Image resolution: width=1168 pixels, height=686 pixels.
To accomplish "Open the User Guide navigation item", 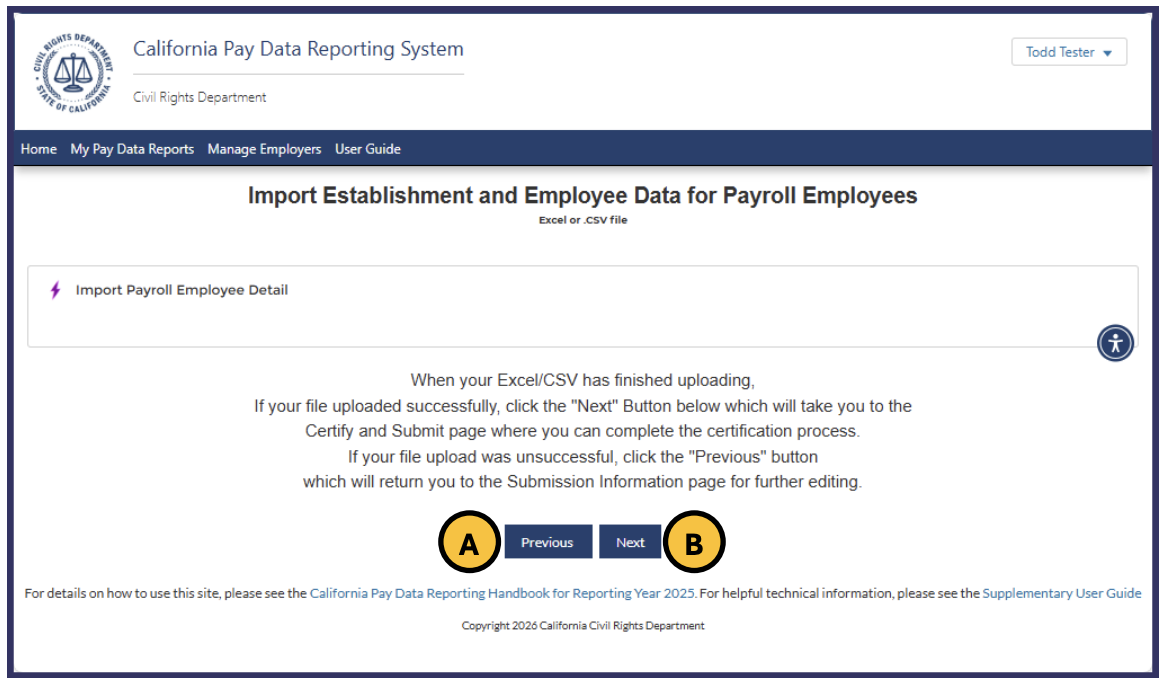I will [366, 149].
